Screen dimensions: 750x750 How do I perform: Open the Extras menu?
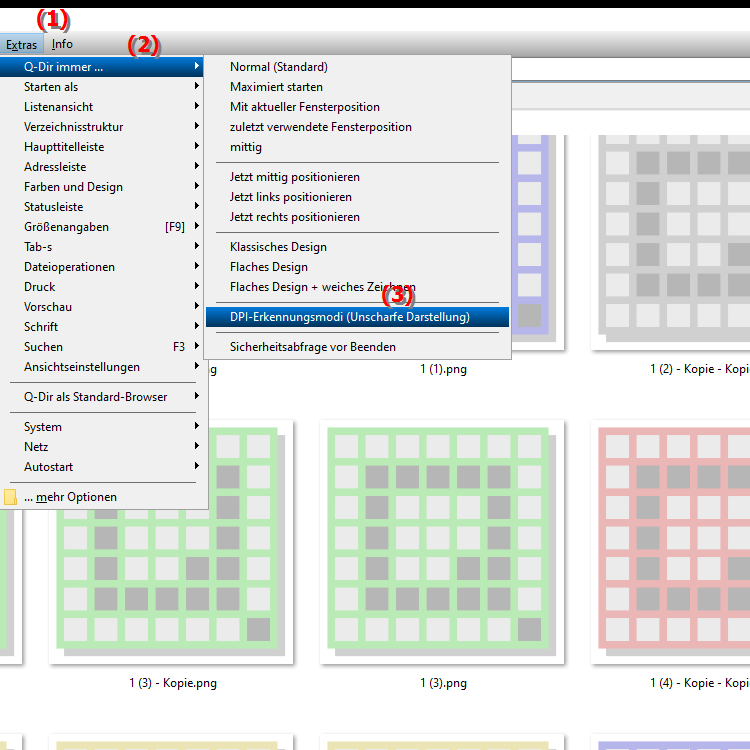pyautogui.click(x=22, y=44)
